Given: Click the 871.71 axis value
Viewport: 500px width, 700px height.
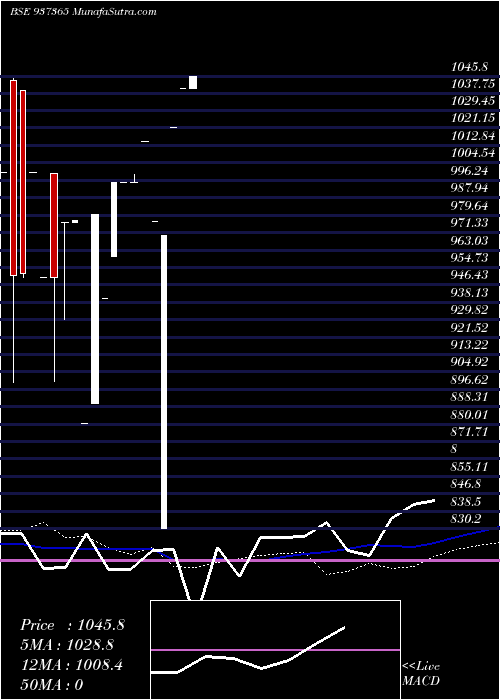Looking at the screenshot, I should point(469,432).
